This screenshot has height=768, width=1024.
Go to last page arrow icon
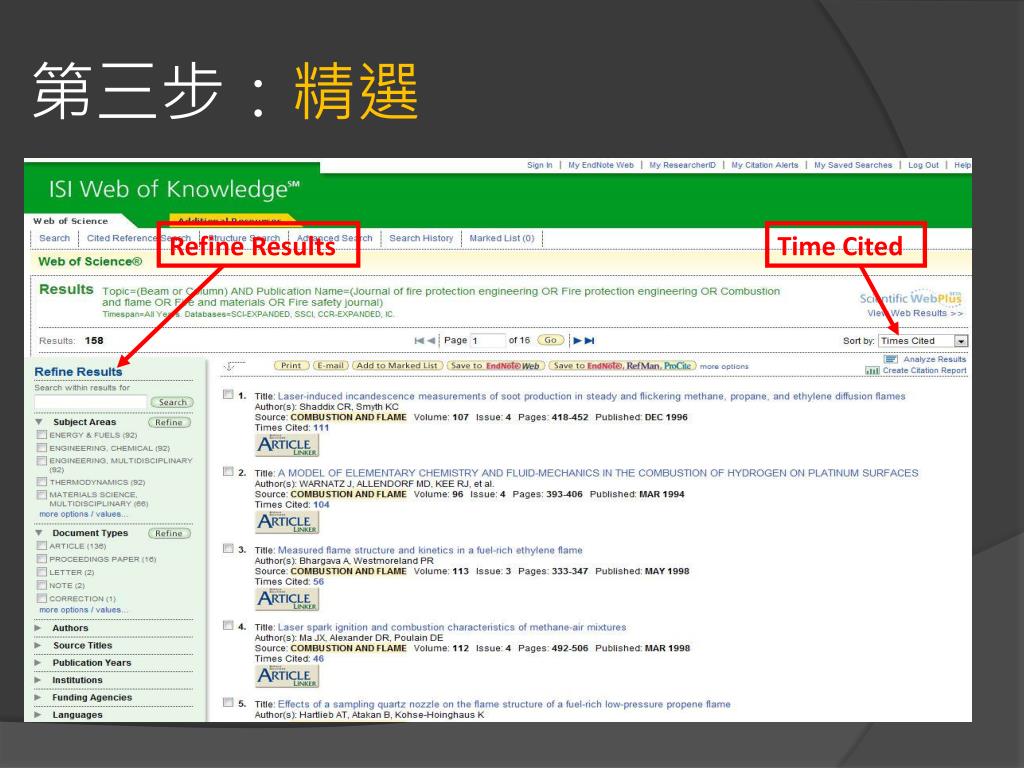(590, 340)
